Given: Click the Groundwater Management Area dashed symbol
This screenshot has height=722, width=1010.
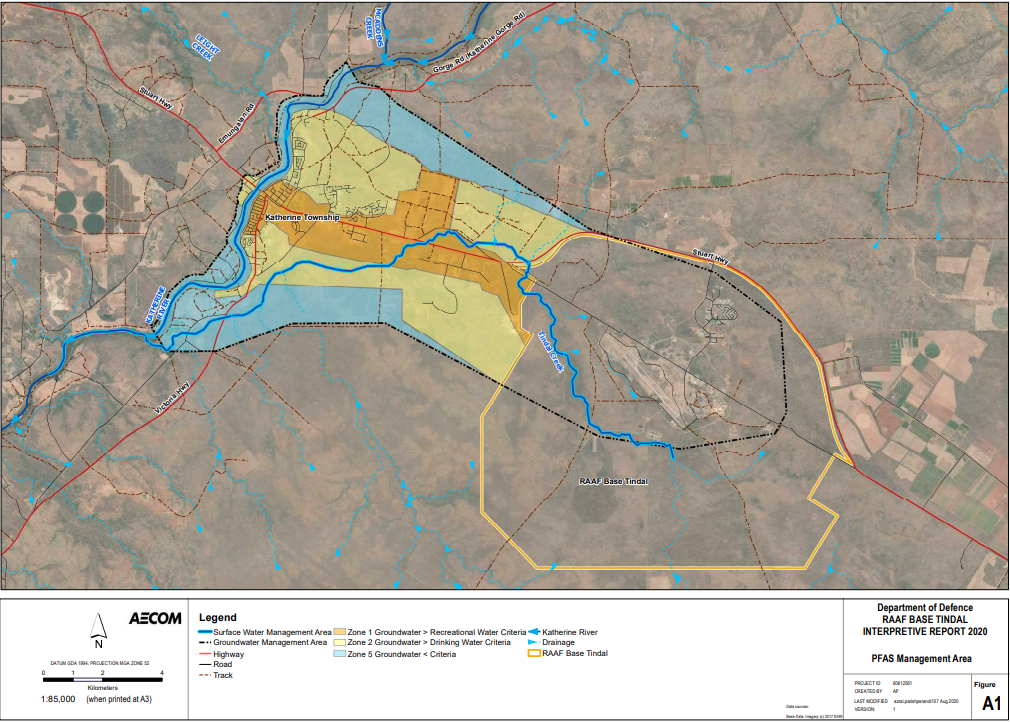Looking at the screenshot, I should click(205, 643).
